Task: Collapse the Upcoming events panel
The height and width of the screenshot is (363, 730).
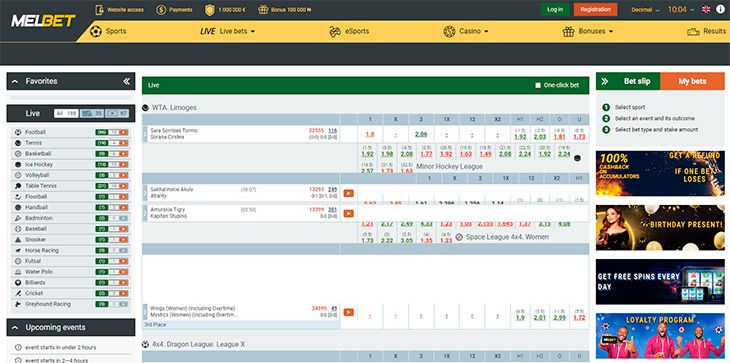Action: pos(15,328)
